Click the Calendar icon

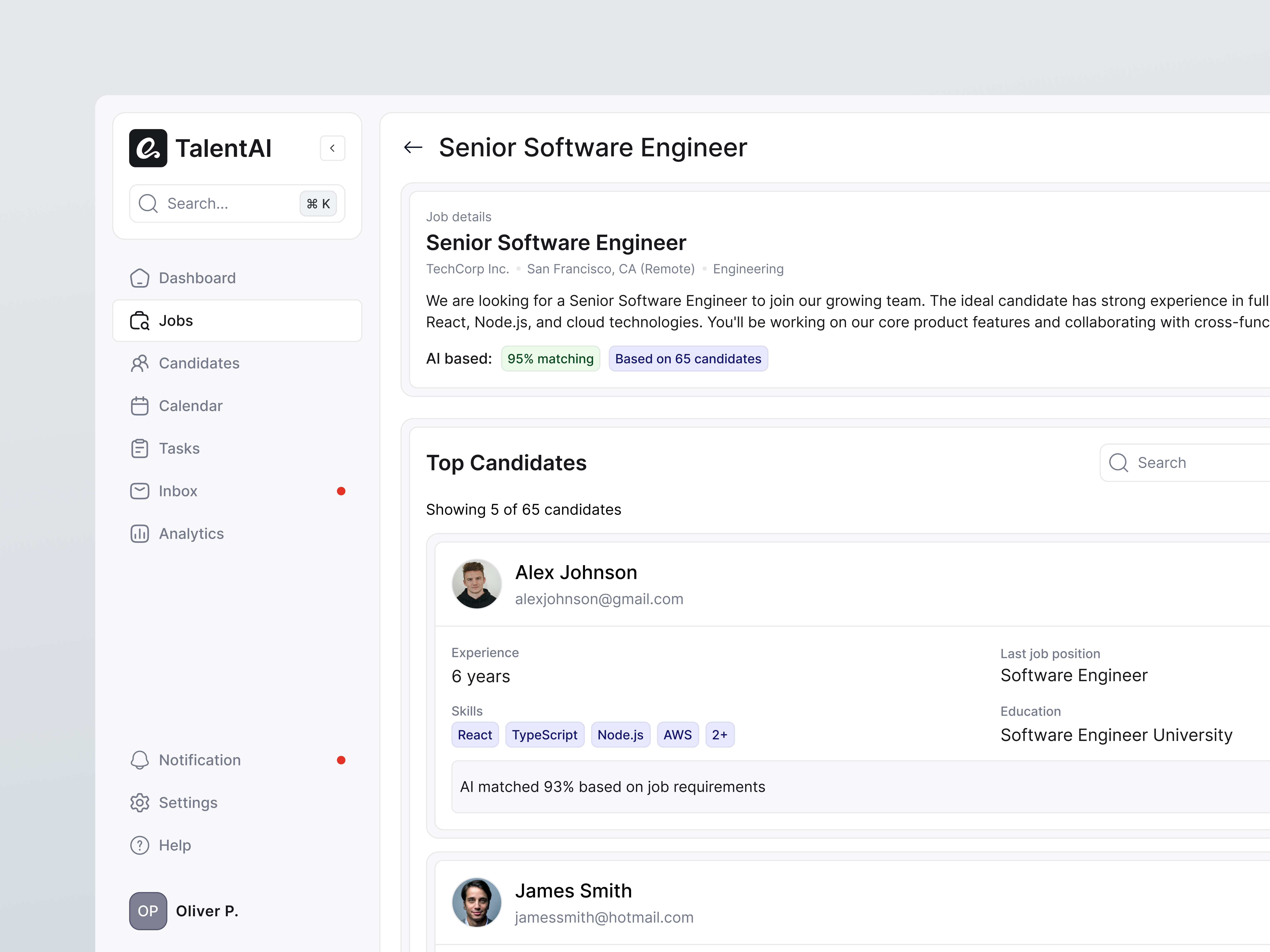point(140,406)
